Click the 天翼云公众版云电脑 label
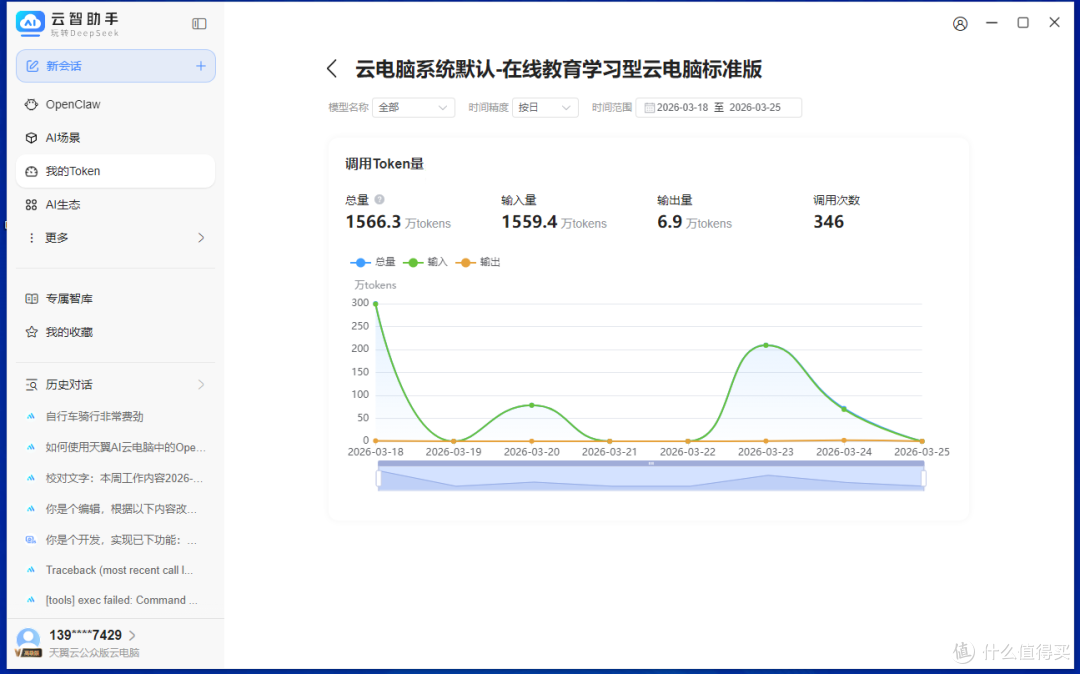 94,653
